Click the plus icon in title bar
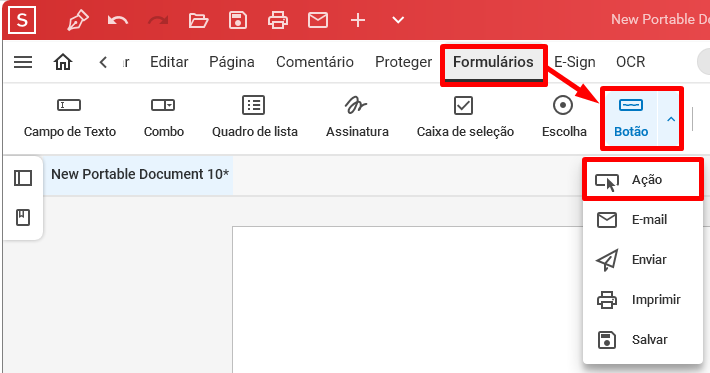The height and width of the screenshot is (373, 710). point(358,20)
